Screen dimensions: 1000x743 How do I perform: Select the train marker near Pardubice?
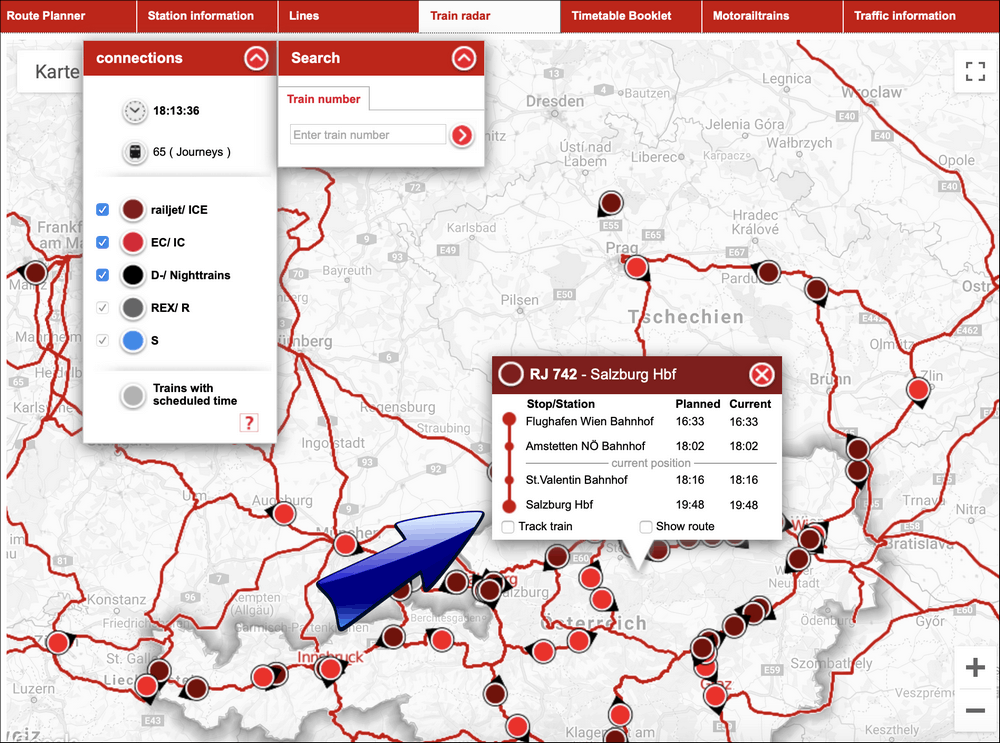coord(768,272)
